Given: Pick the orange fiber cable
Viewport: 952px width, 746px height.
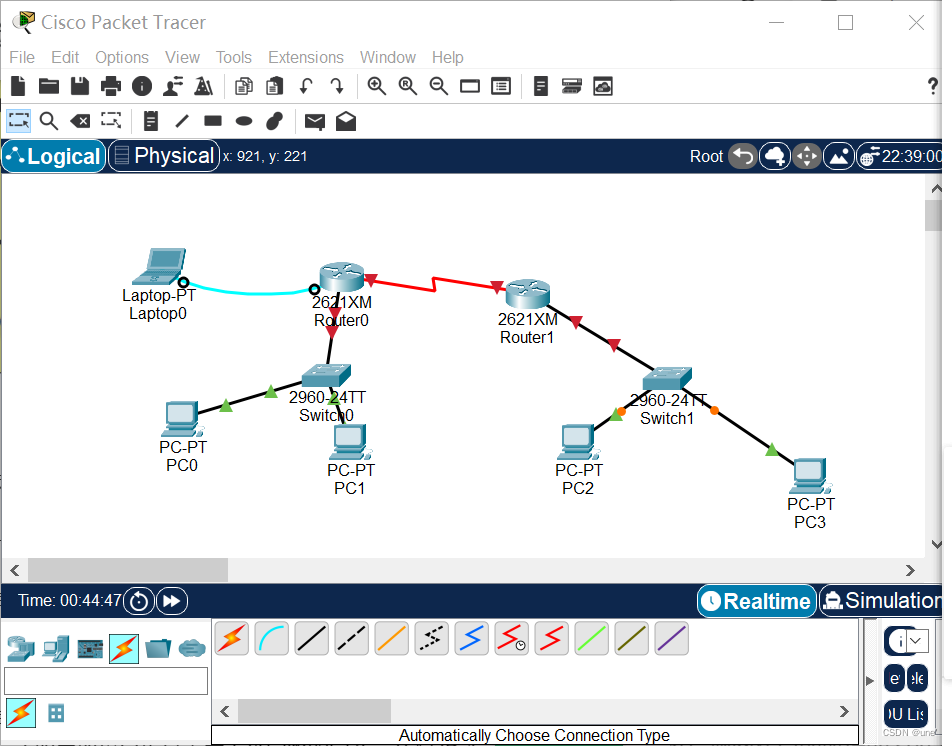Looking at the screenshot, I should point(392,639).
